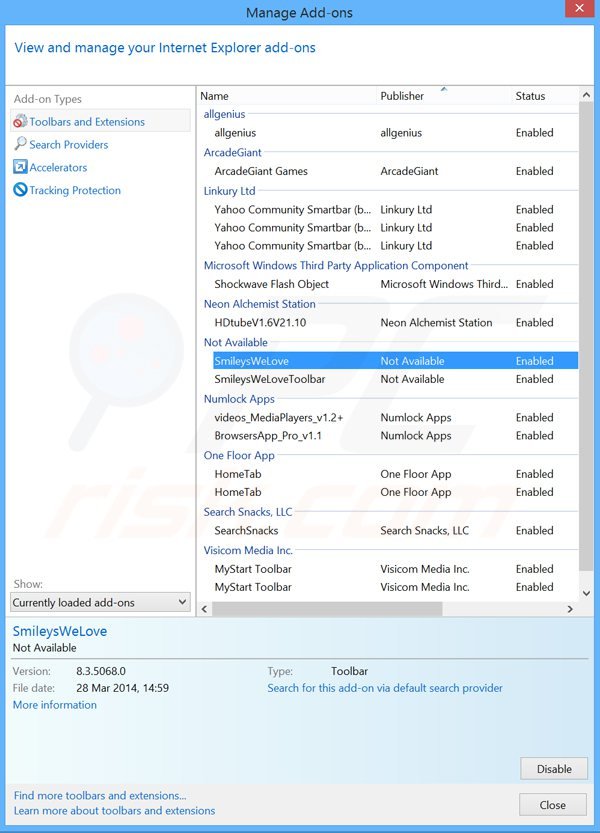Click the Search Snacks, LLC group header

248,512
